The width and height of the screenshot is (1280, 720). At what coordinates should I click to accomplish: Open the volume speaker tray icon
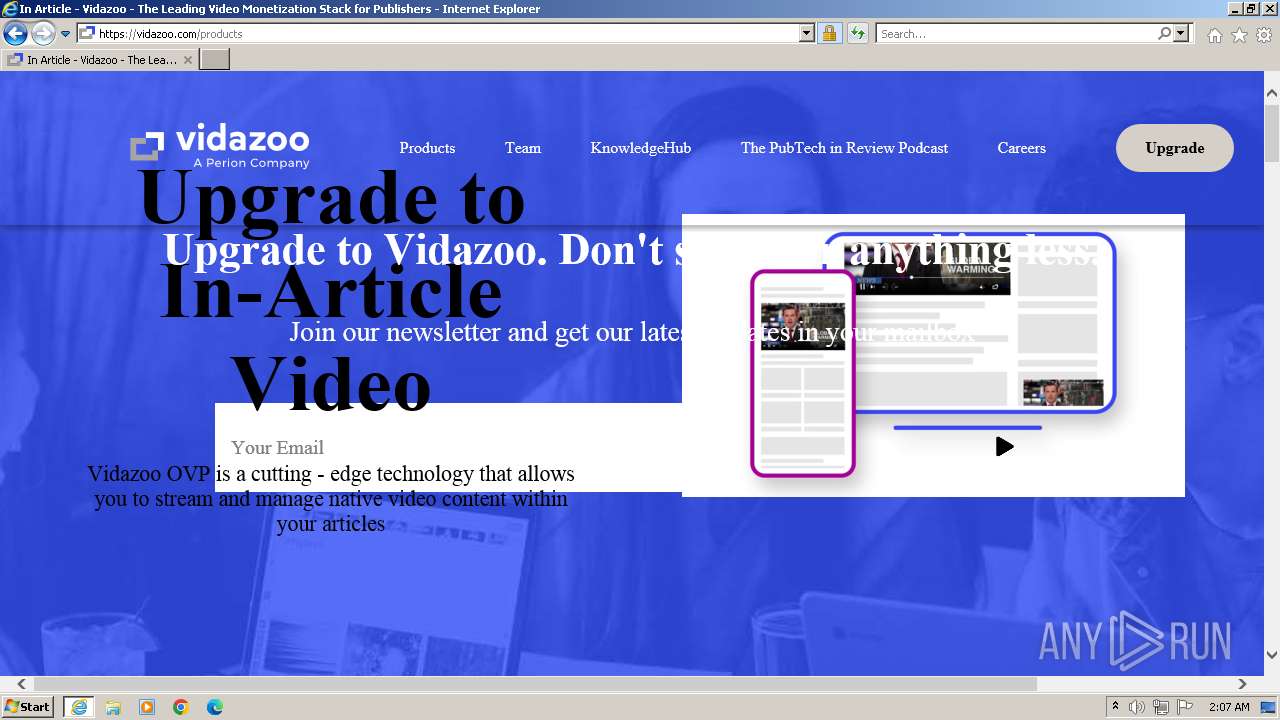coord(1137,707)
